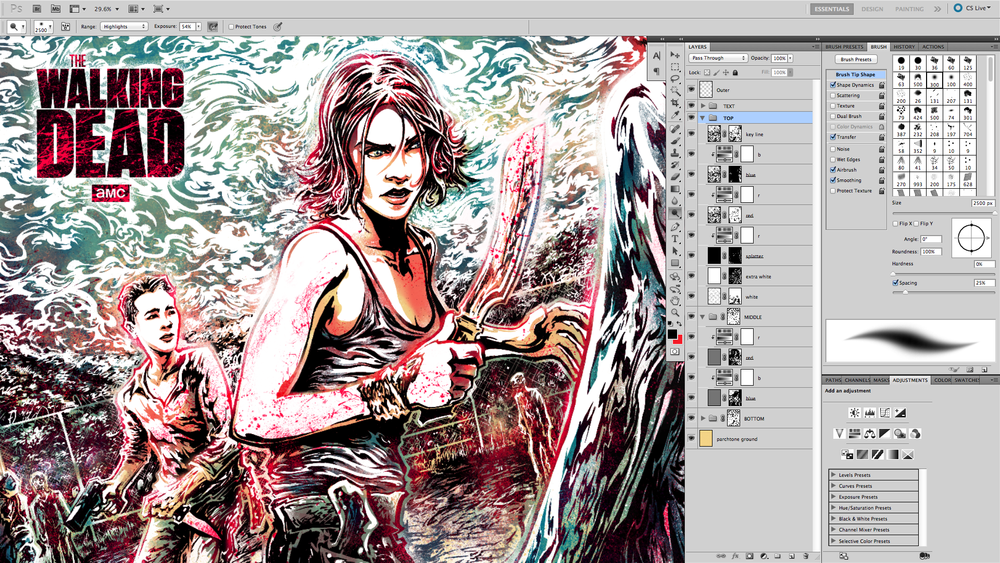Select the Pen tool

pos(675,227)
